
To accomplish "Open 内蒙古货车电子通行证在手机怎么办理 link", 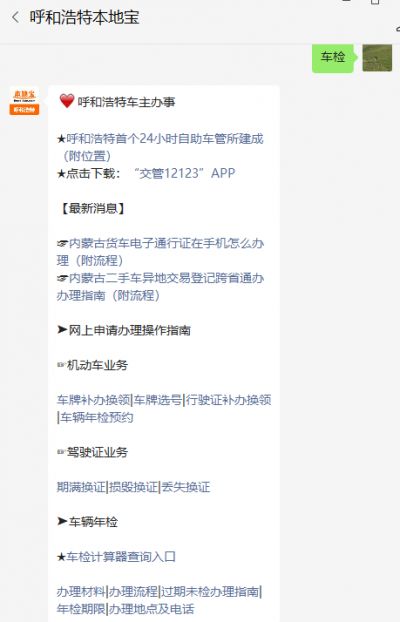I will tap(161, 252).
